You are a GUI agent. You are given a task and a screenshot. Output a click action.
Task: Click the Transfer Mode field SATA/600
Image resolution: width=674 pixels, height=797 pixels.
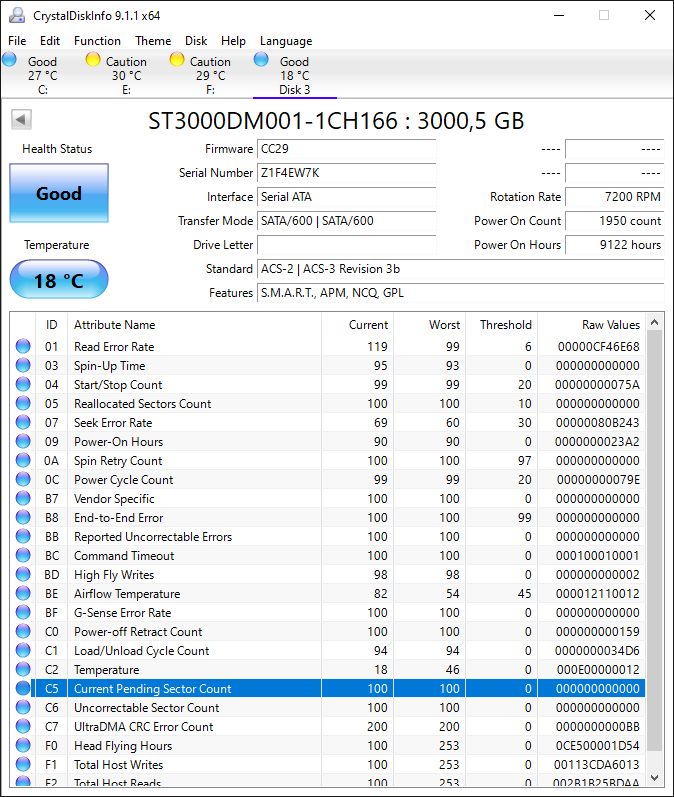click(x=347, y=221)
